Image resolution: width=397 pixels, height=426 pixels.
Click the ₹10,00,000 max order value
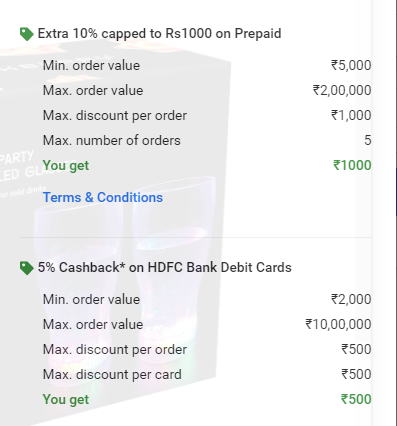click(x=338, y=324)
